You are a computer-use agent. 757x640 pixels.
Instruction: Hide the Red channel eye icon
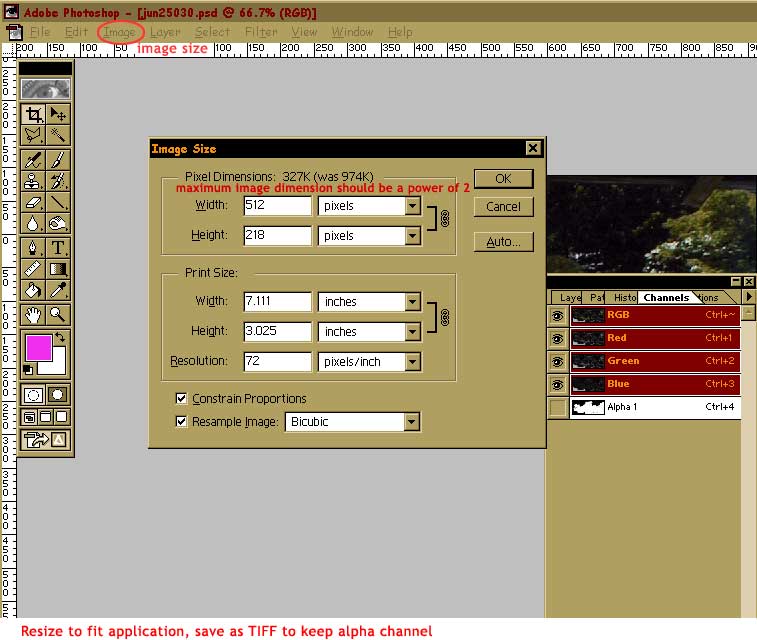coord(557,338)
